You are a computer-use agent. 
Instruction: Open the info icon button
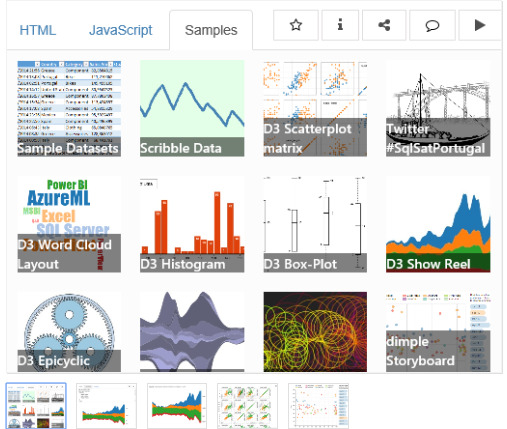click(340, 25)
